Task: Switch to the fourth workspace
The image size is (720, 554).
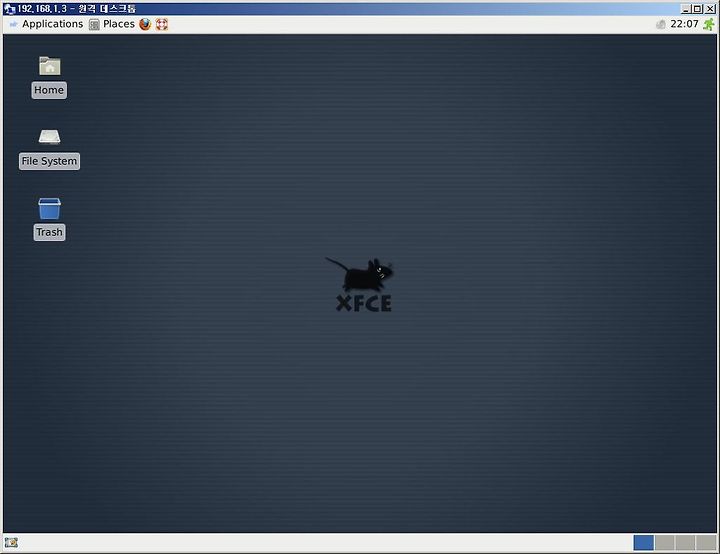Action: pyautogui.click(x=706, y=543)
